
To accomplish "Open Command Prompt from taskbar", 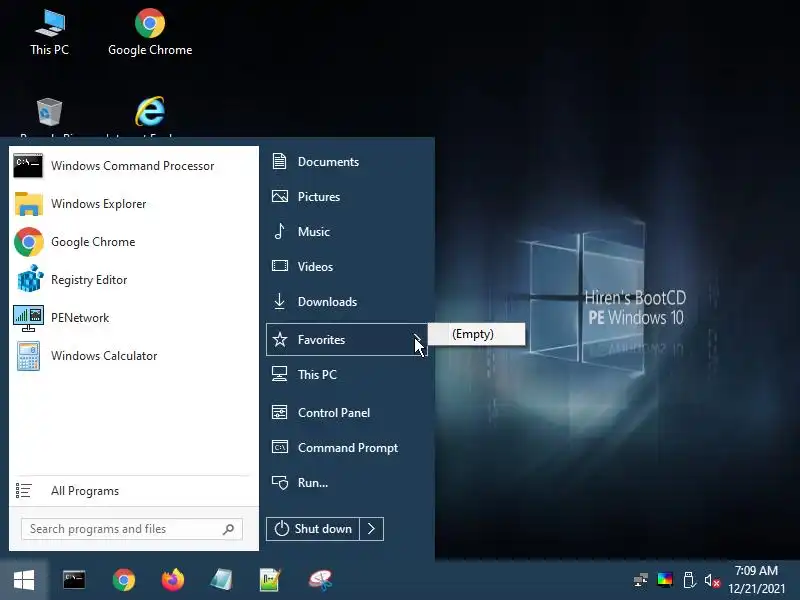I will pyautogui.click(x=74, y=580).
